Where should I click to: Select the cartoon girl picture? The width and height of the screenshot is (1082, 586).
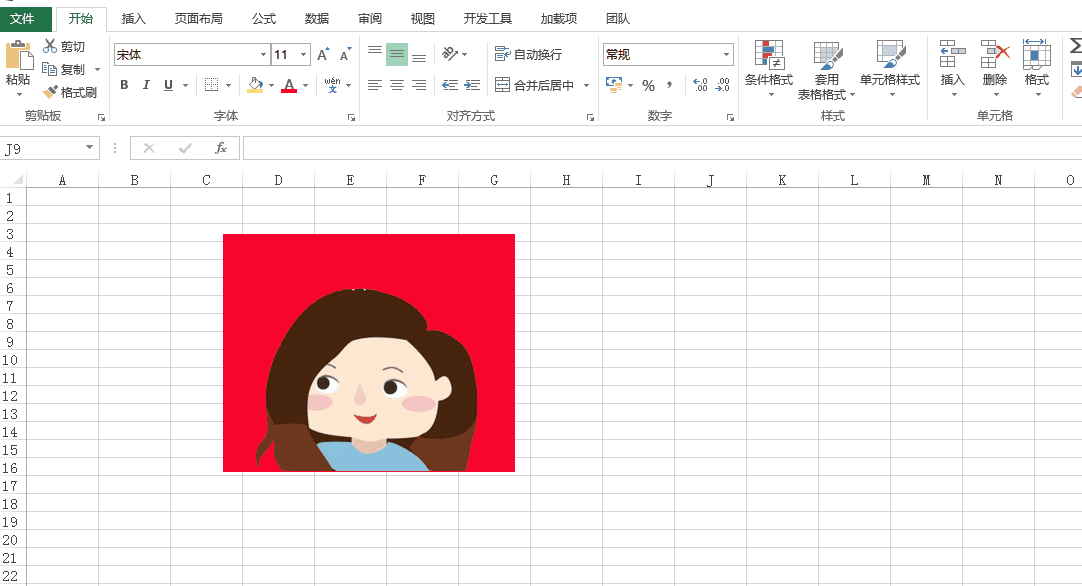[x=368, y=353]
